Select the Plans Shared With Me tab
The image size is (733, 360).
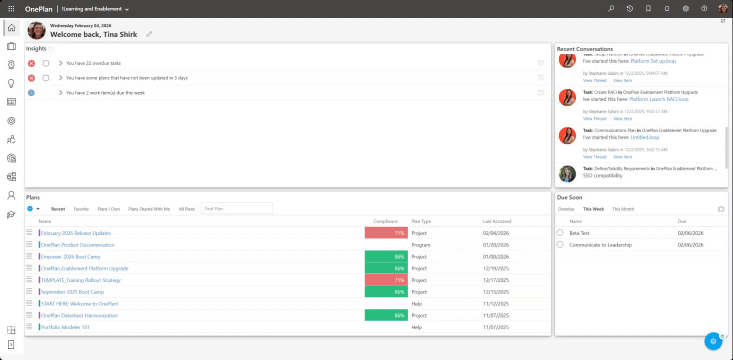tap(149, 209)
